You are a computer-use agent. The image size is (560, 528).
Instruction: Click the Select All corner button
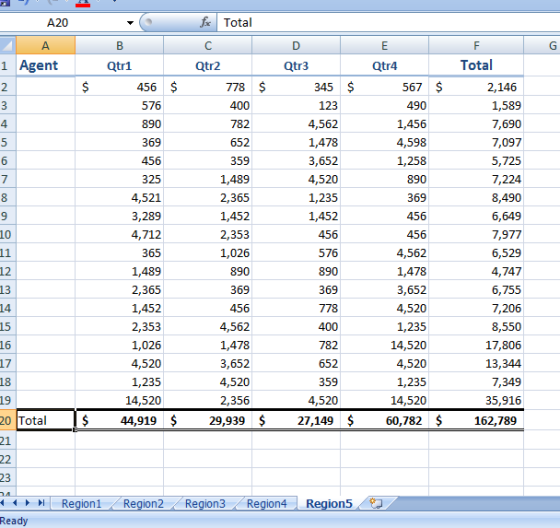point(8,45)
